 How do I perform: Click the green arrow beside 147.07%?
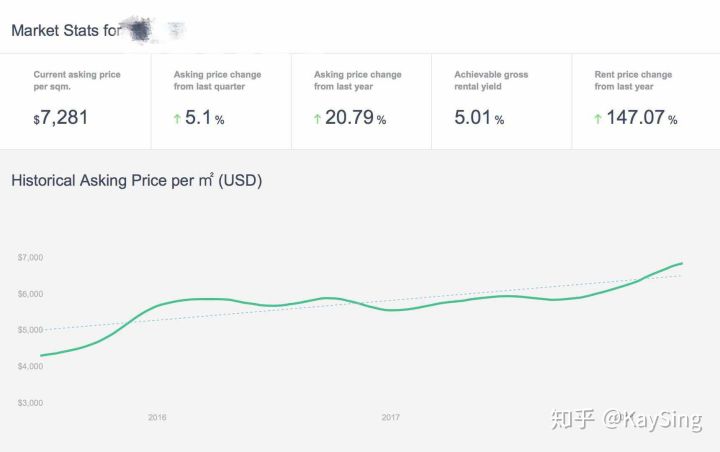tap(598, 119)
